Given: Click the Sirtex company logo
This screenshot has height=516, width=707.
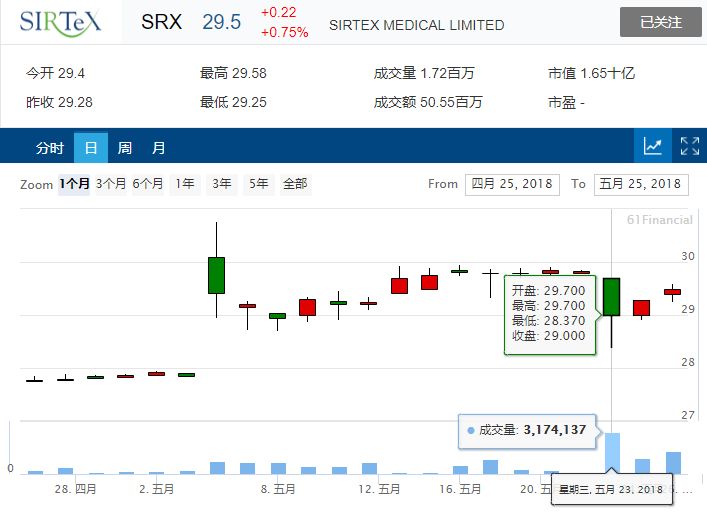Looking at the screenshot, I should [x=60, y=22].
